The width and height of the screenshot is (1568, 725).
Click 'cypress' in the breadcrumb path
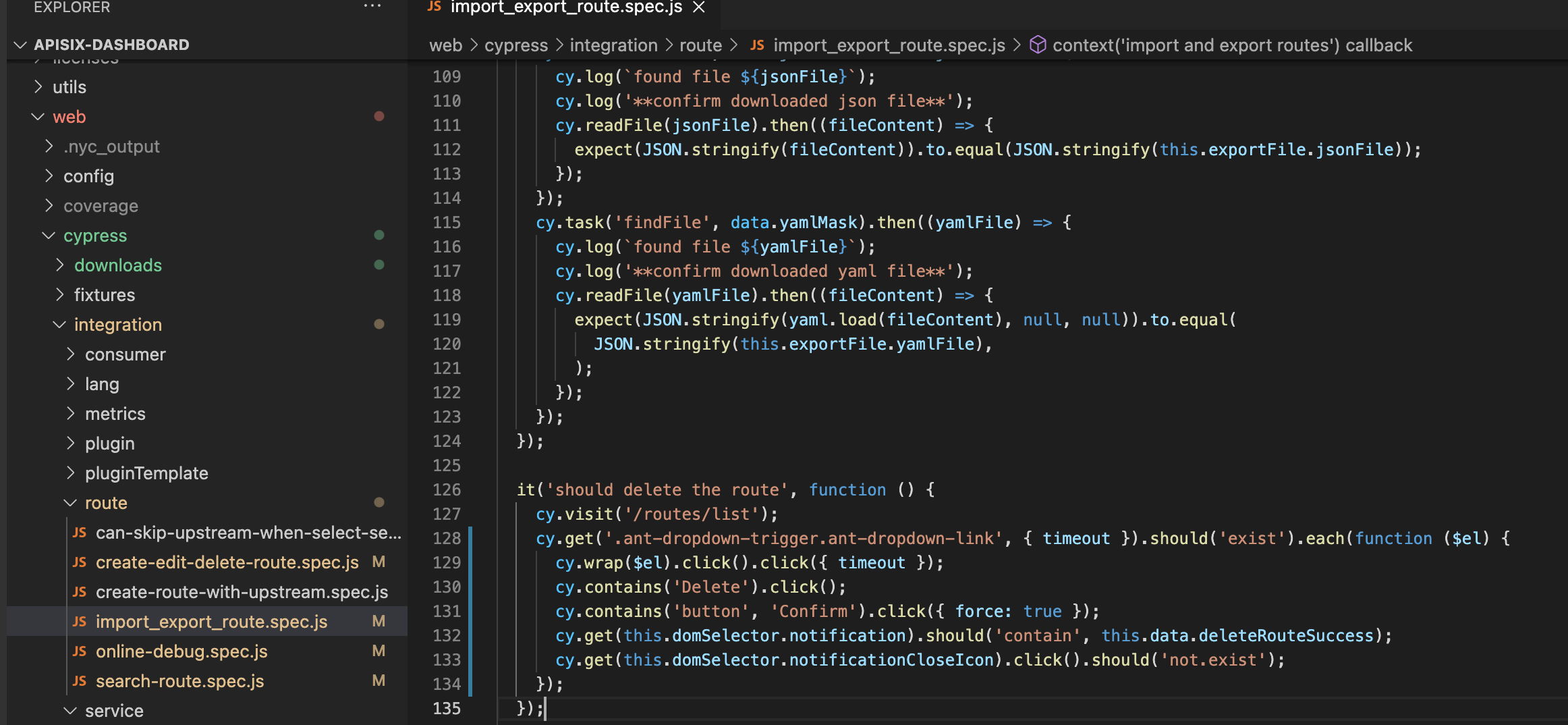pyautogui.click(x=516, y=45)
